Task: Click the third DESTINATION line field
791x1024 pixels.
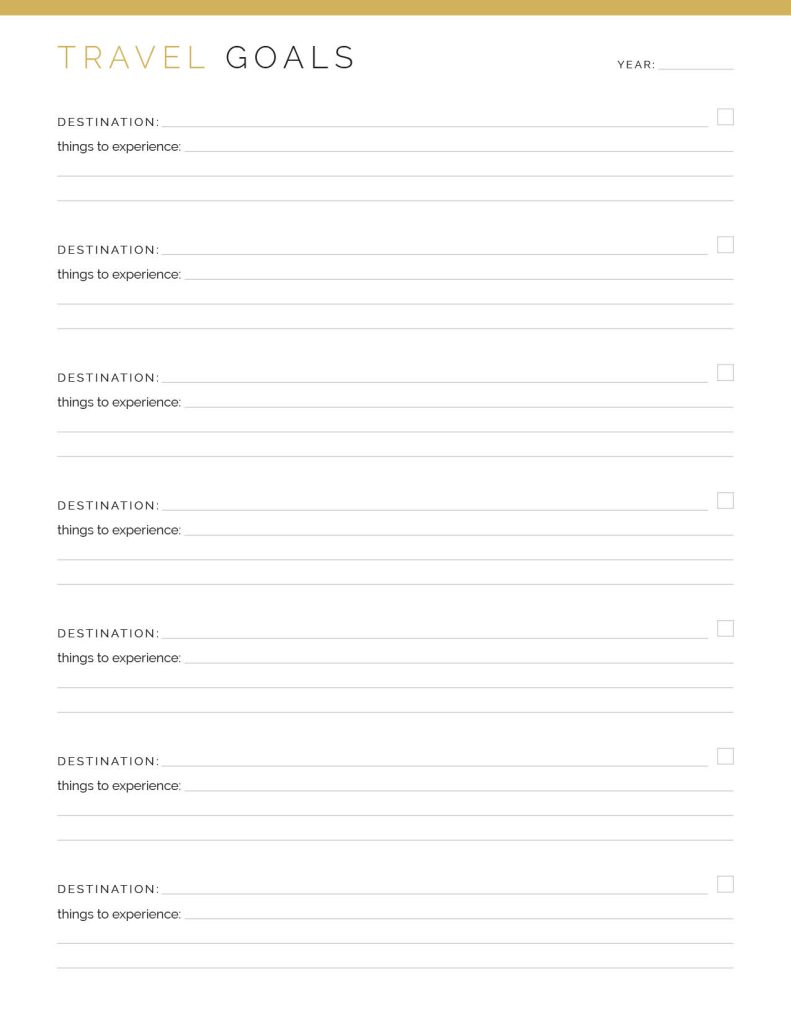Action: (434, 377)
